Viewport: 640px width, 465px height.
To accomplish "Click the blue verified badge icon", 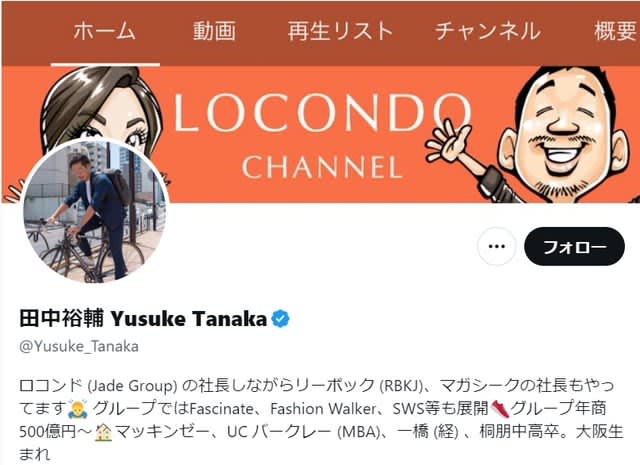I will 280,319.
